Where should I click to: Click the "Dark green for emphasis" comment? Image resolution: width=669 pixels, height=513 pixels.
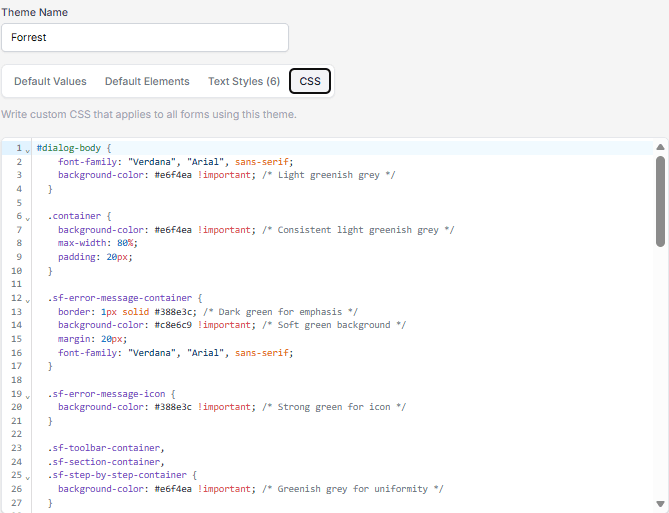pos(280,312)
